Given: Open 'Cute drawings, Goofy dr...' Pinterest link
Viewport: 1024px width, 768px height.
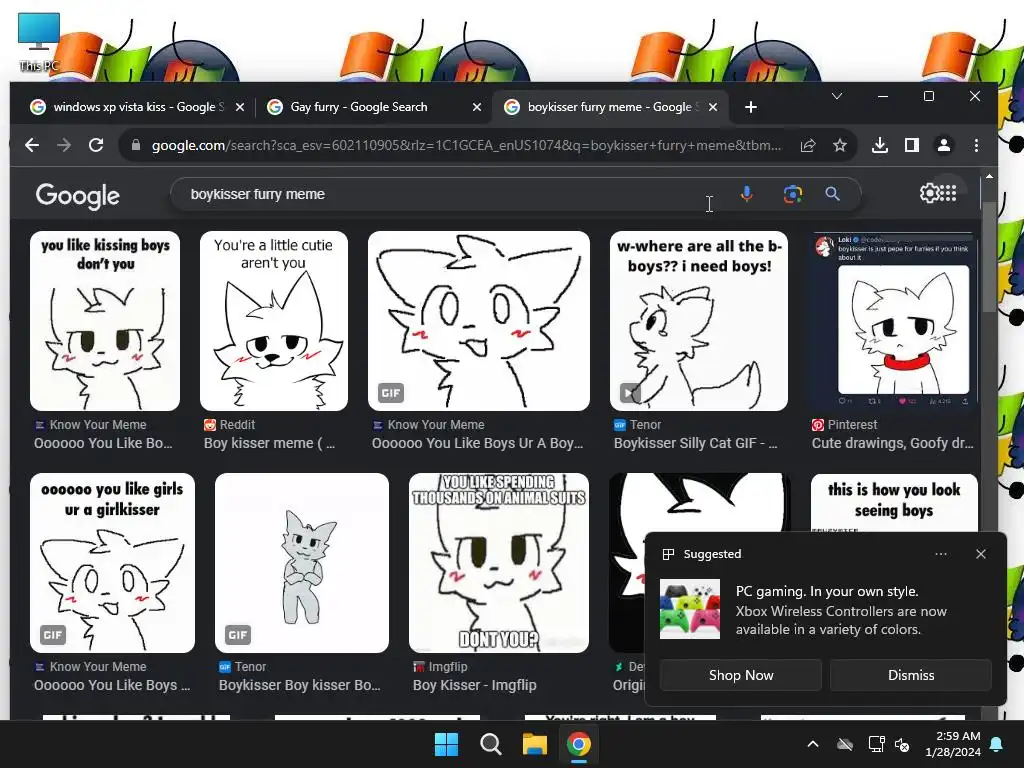Looking at the screenshot, I should tap(893, 443).
